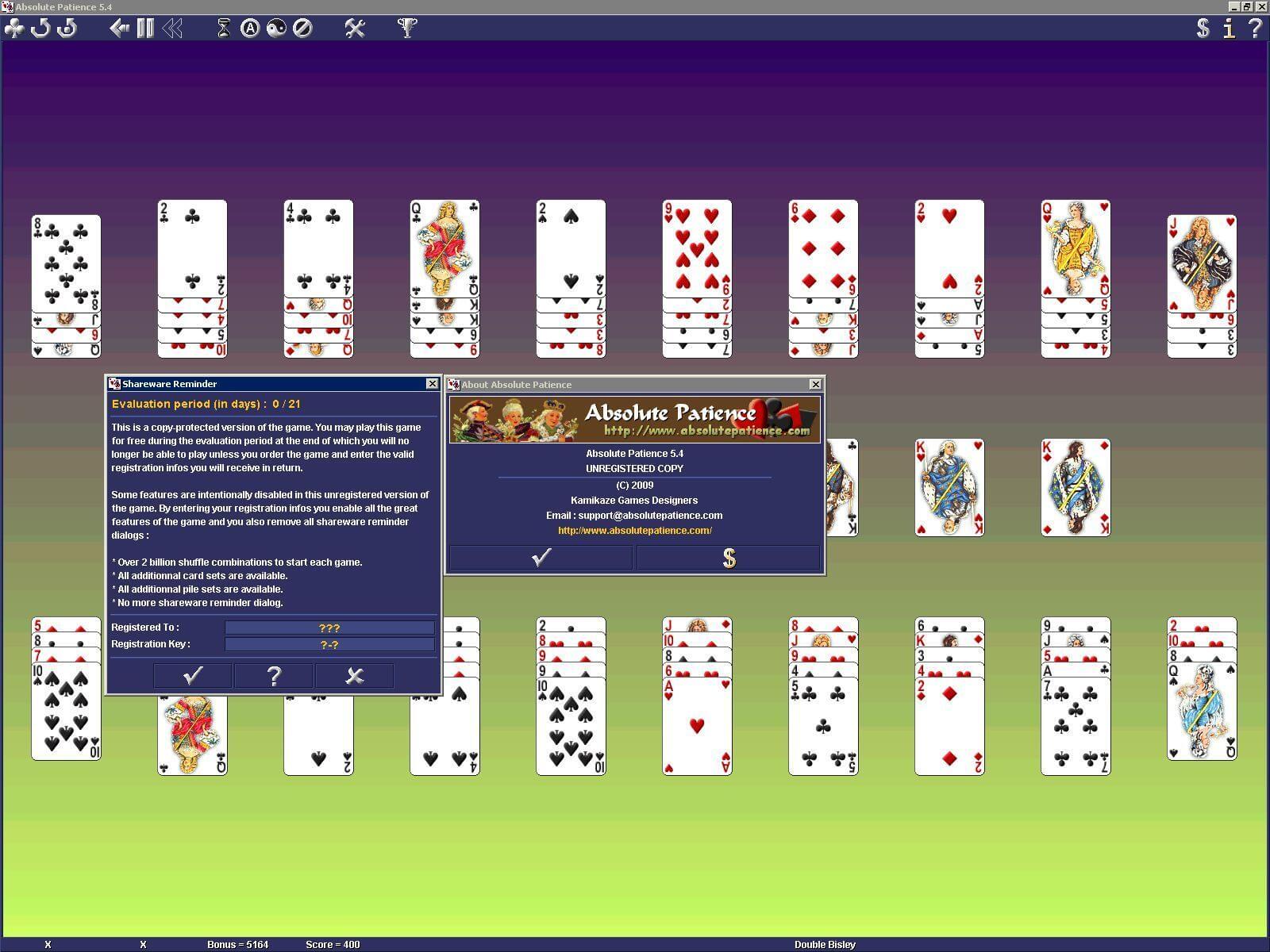Undo last move with left arrow icon
This screenshot has height=952, width=1270.
(x=120, y=29)
